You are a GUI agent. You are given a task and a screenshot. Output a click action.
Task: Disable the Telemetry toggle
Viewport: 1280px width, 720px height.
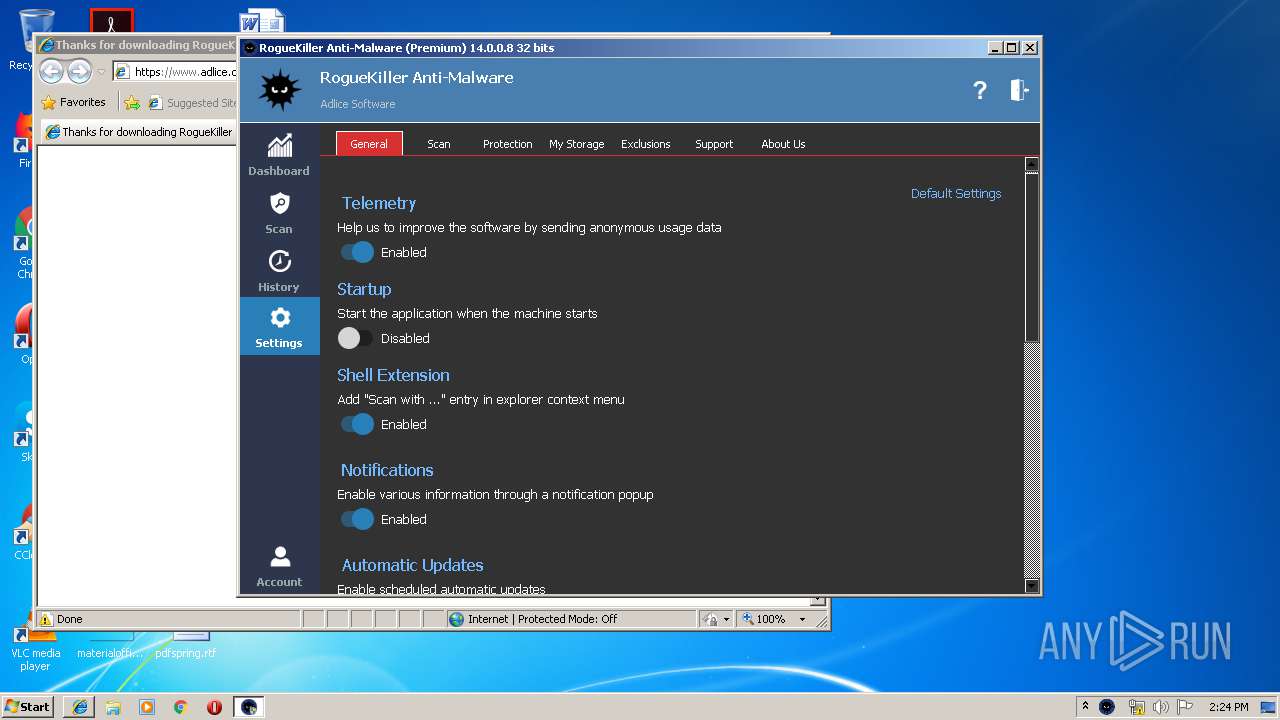(x=356, y=252)
